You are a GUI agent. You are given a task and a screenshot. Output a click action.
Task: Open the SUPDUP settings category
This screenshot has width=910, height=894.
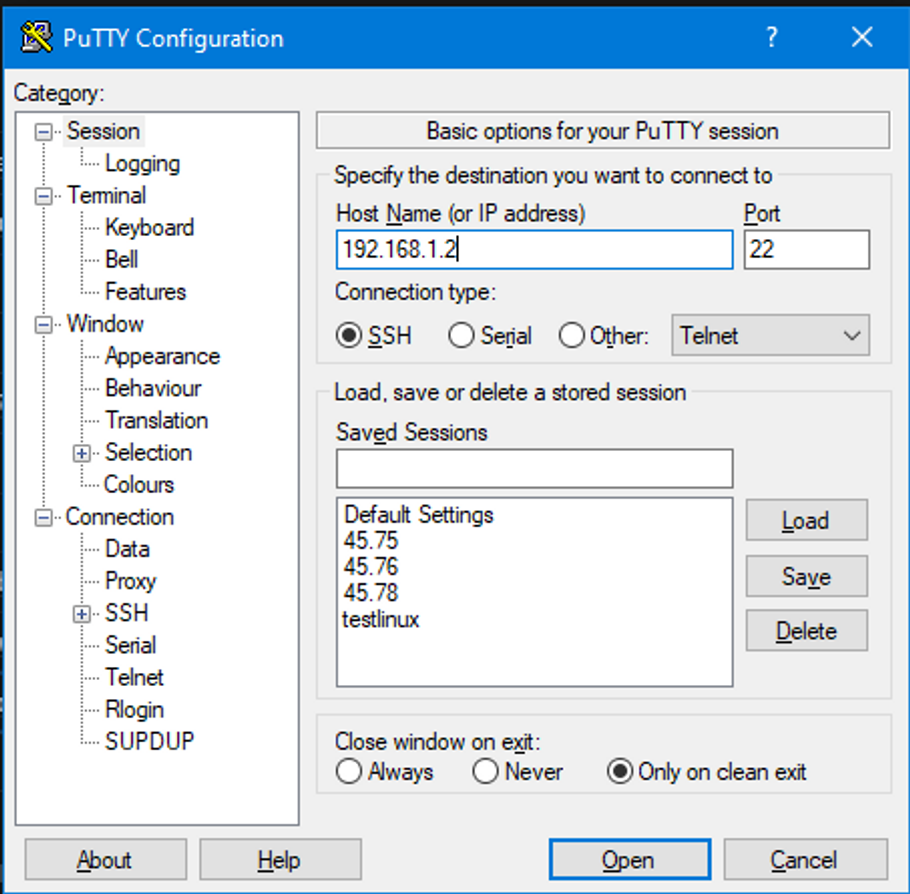click(150, 741)
